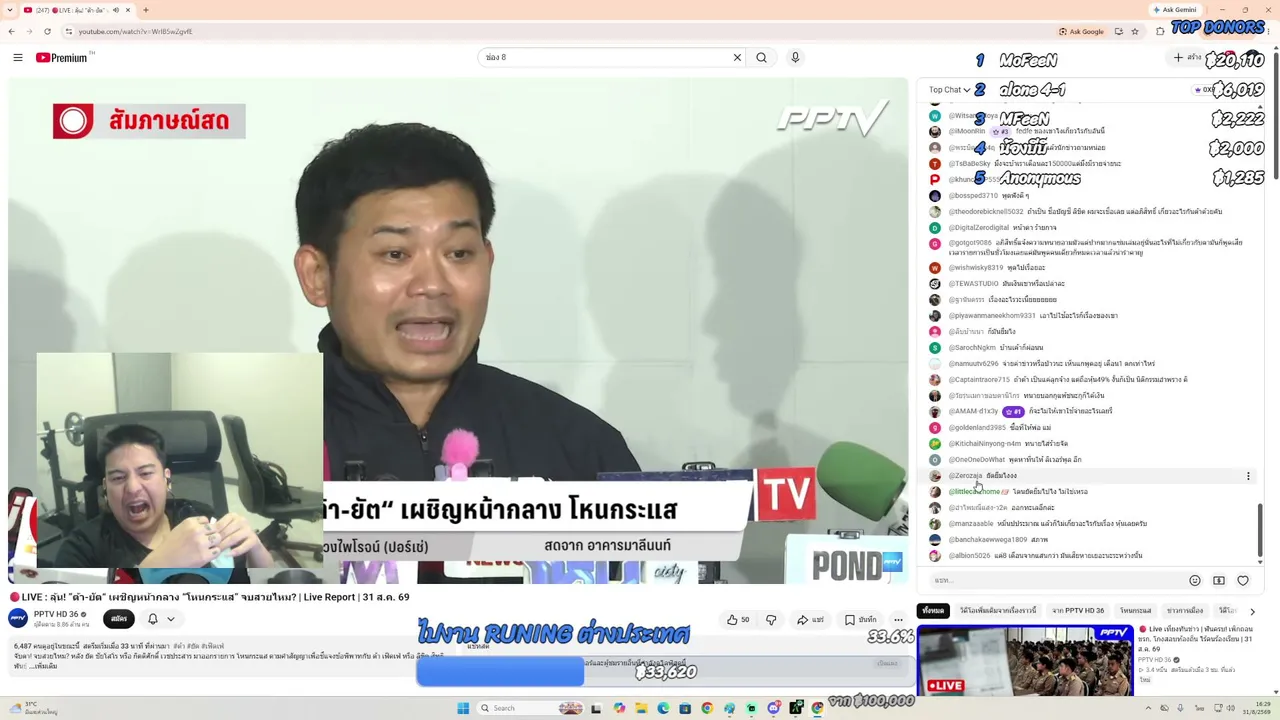Click @OneOneDoWhat username in chat
Screen dimensions: 1280x720
tap(976, 460)
